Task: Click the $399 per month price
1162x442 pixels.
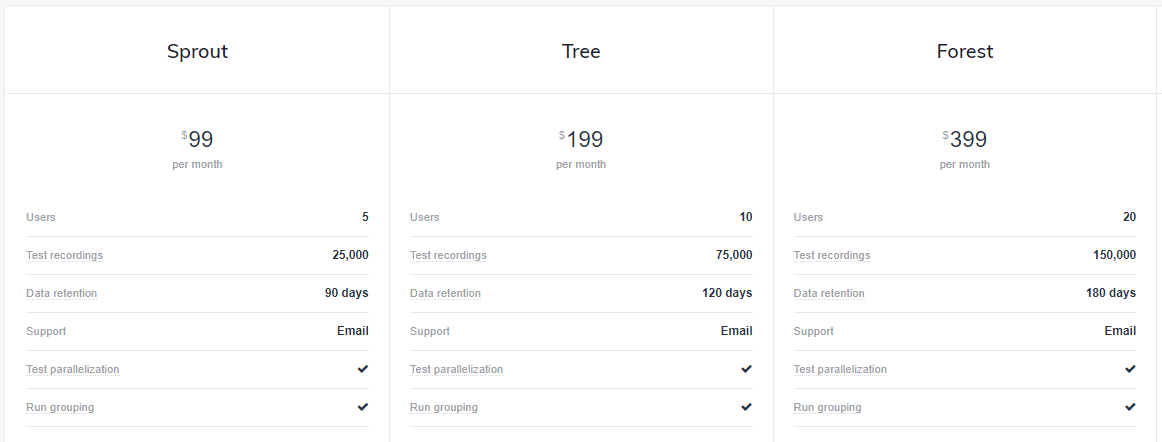Action: [x=965, y=148]
